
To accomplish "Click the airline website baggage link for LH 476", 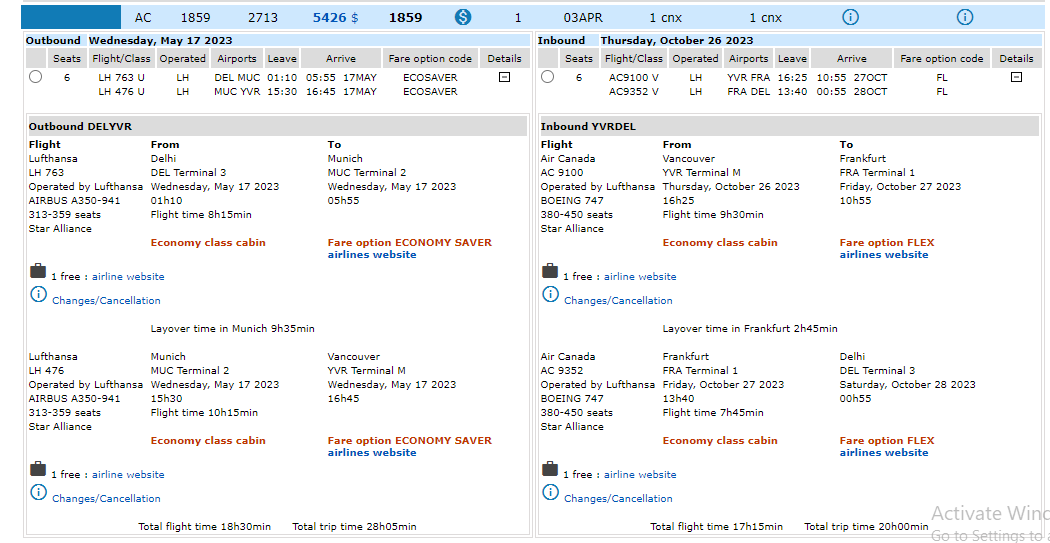I will 128,475.
